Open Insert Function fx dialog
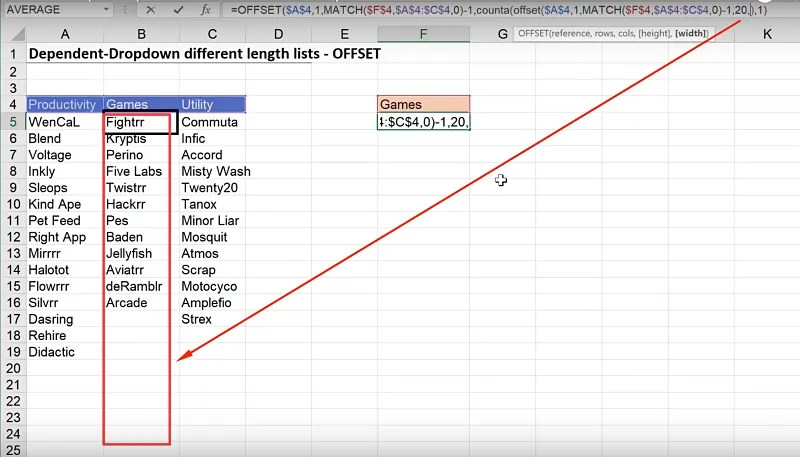800x457 pixels. click(205, 9)
